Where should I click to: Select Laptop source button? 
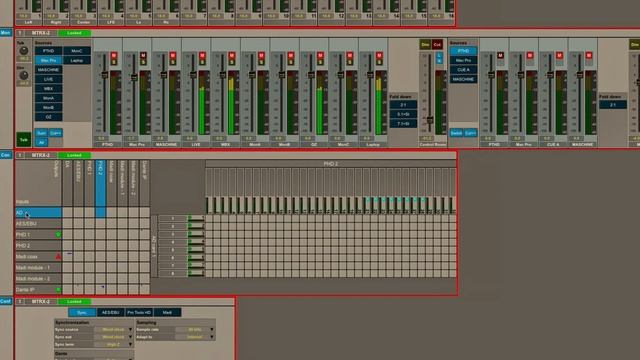77,60
